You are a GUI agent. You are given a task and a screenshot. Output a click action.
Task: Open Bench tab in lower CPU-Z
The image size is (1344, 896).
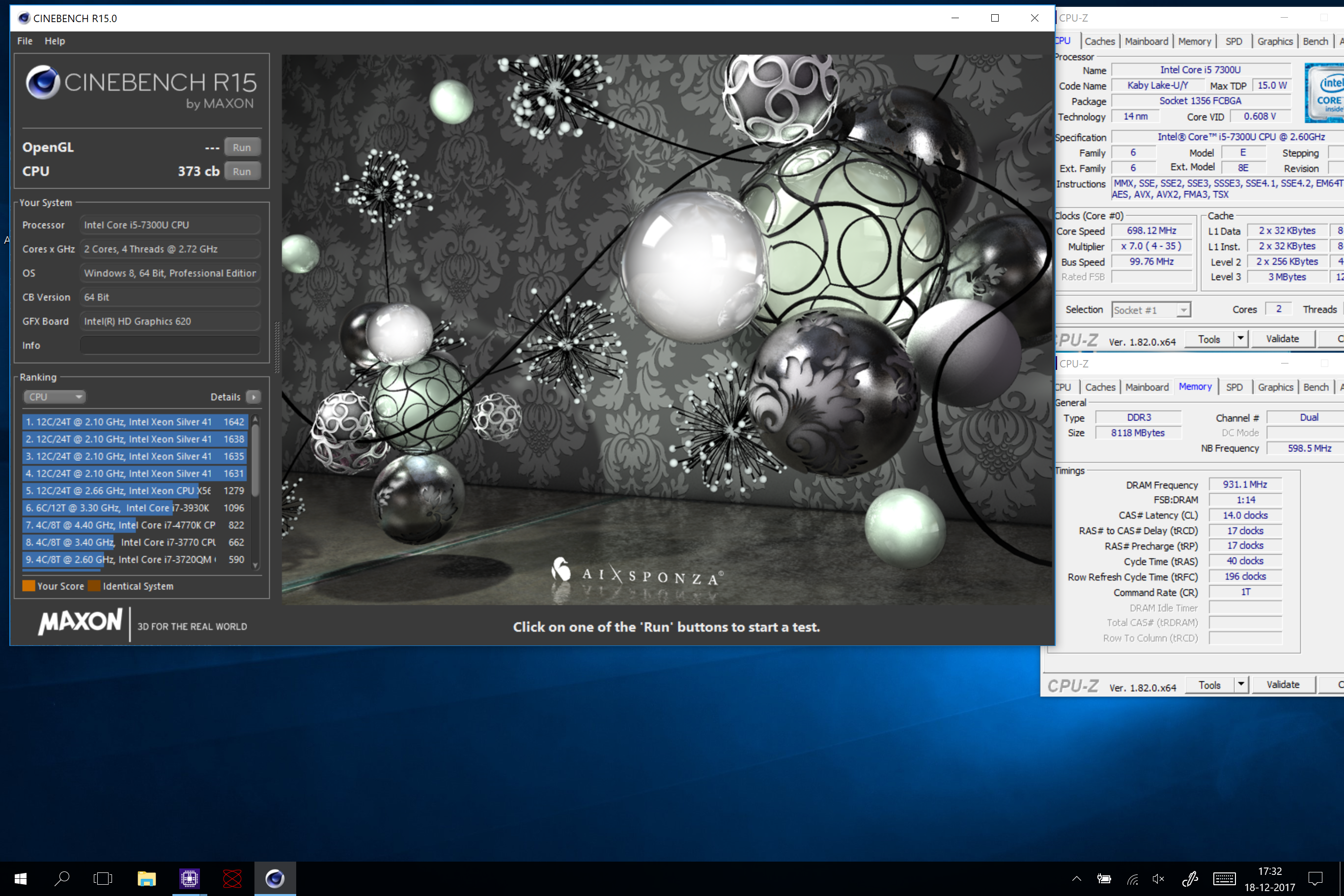[x=1316, y=387]
